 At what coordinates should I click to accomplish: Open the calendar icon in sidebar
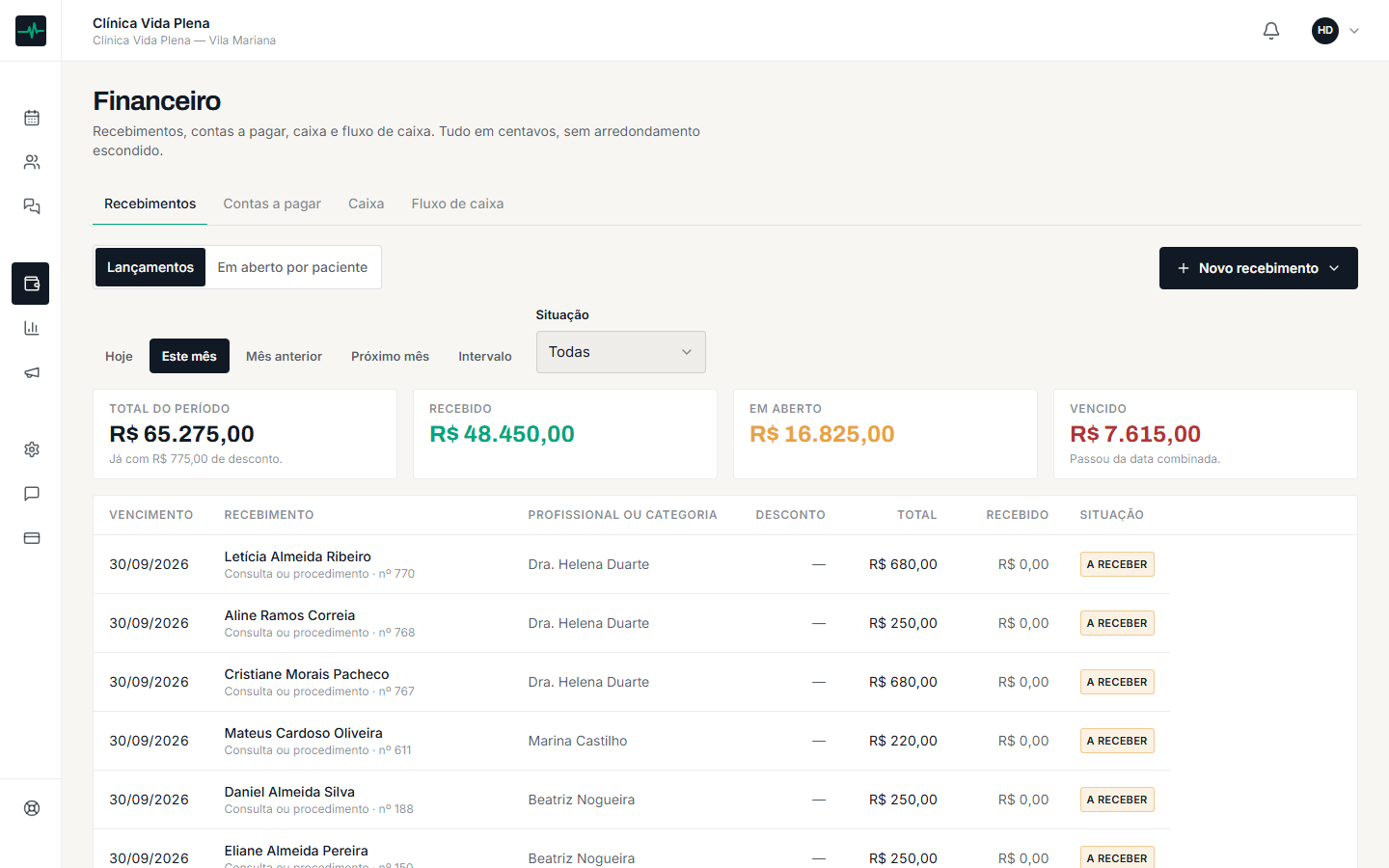32,118
